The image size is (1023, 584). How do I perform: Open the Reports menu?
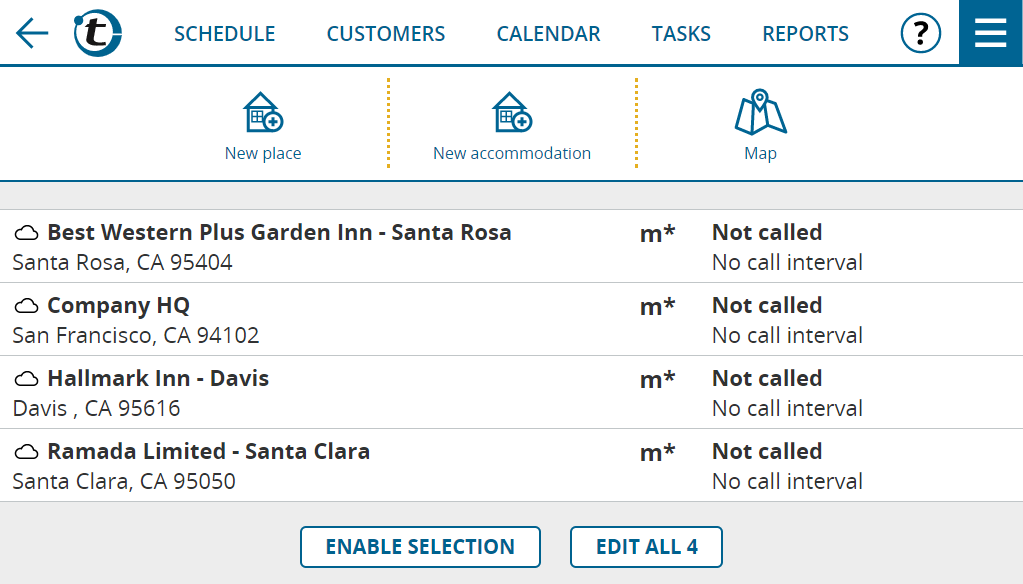point(805,34)
